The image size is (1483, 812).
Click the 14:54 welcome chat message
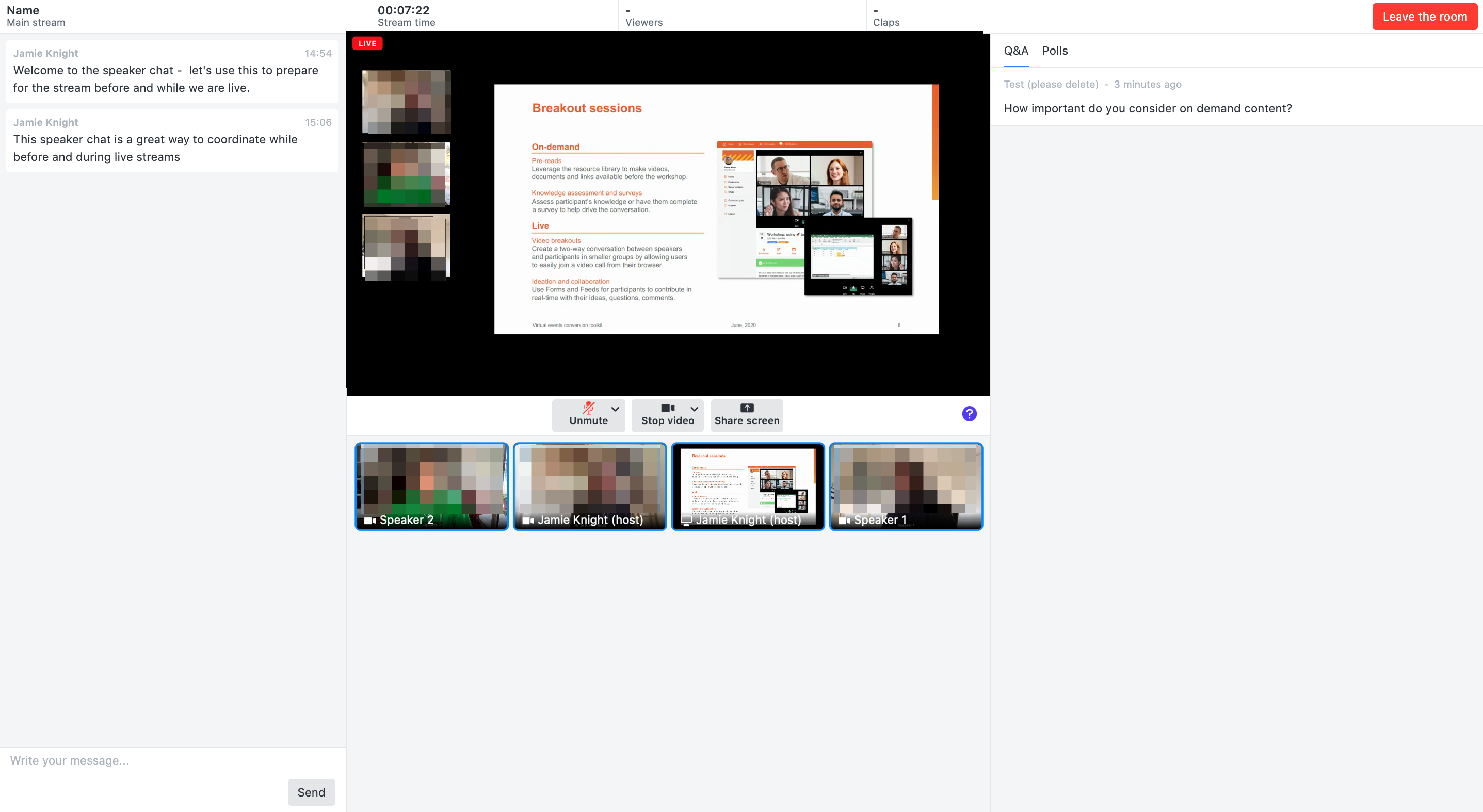point(171,71)
